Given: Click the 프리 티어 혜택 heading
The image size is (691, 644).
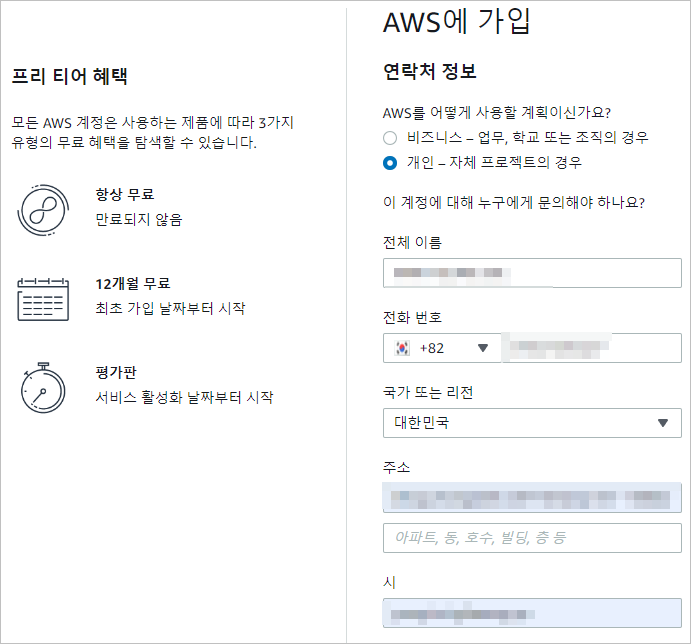Looking at the screenshot, I should click(x=70, y=76).
